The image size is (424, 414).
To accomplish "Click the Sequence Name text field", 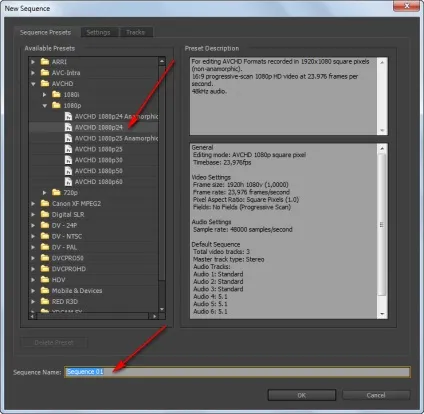I will 237,372.
